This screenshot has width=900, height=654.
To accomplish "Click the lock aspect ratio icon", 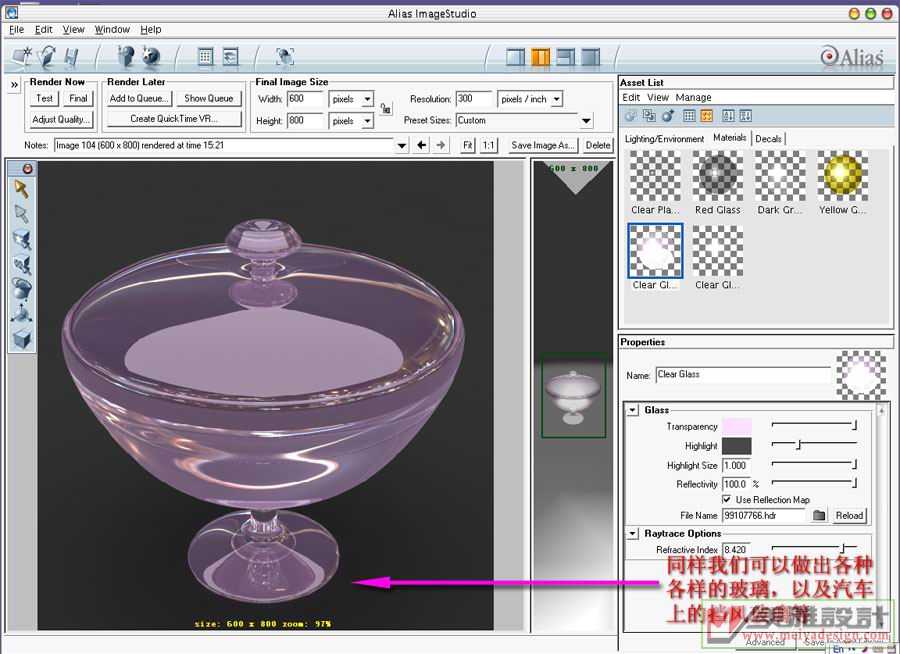I will pos(386,108).
